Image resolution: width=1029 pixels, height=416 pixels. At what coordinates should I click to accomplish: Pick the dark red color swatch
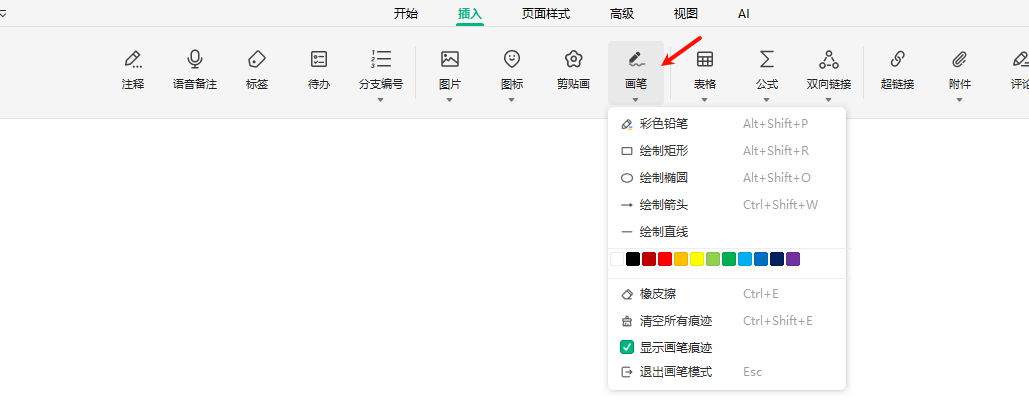(x=648, y=259)
